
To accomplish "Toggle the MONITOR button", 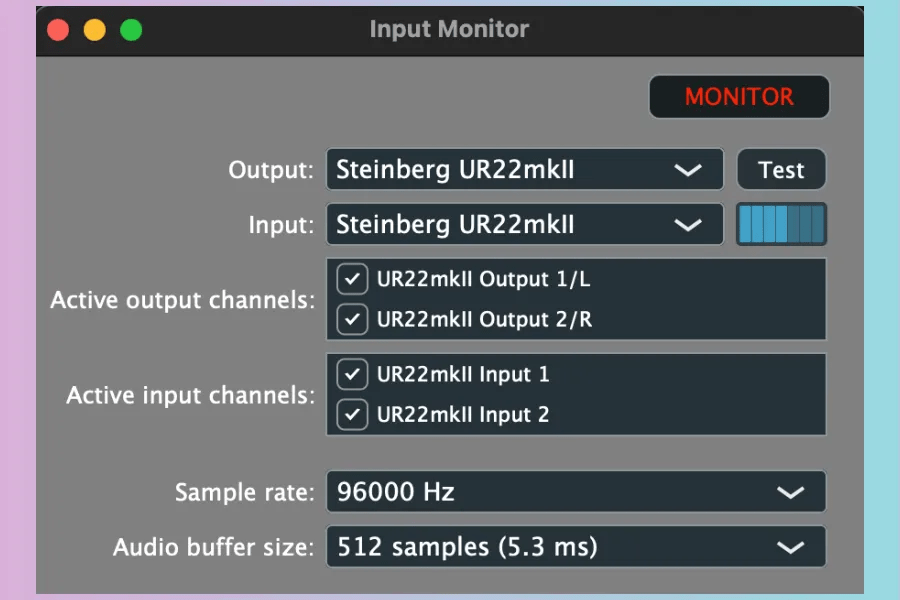I will tap(739, 97).
